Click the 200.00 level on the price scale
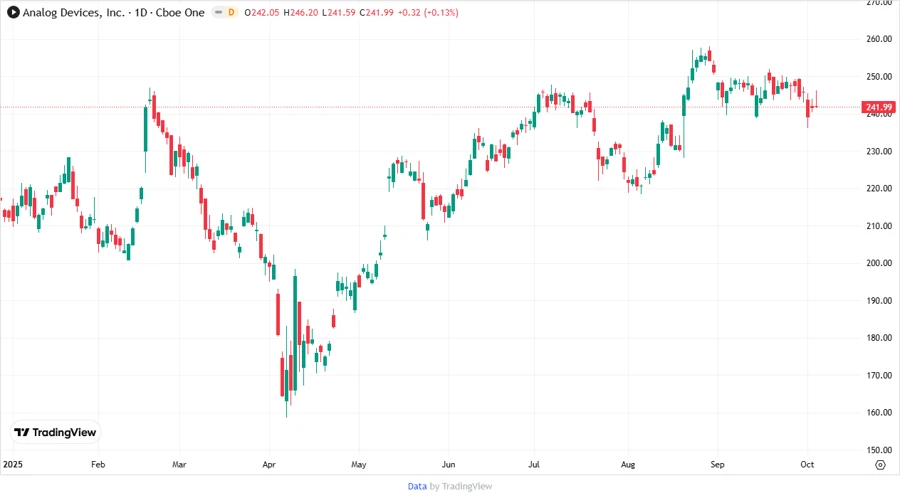The height and width of the screenshot is (498, 900). (879, 263)
